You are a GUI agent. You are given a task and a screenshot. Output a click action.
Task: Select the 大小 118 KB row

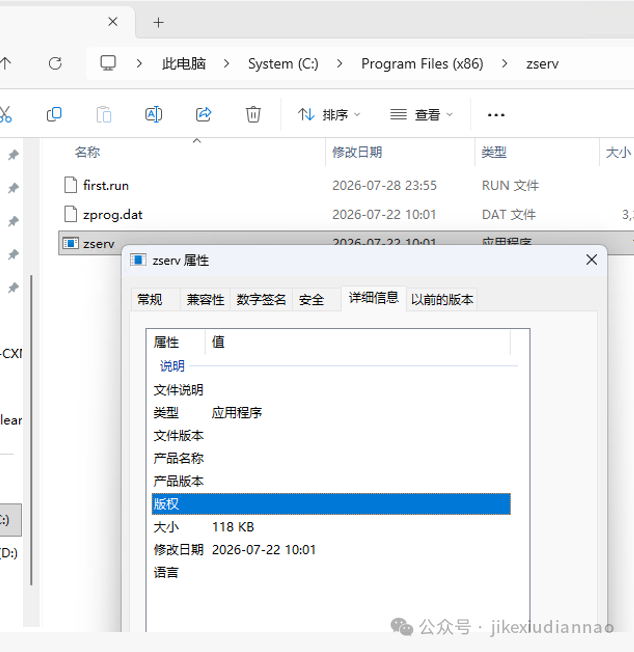(x=331, y=527)
